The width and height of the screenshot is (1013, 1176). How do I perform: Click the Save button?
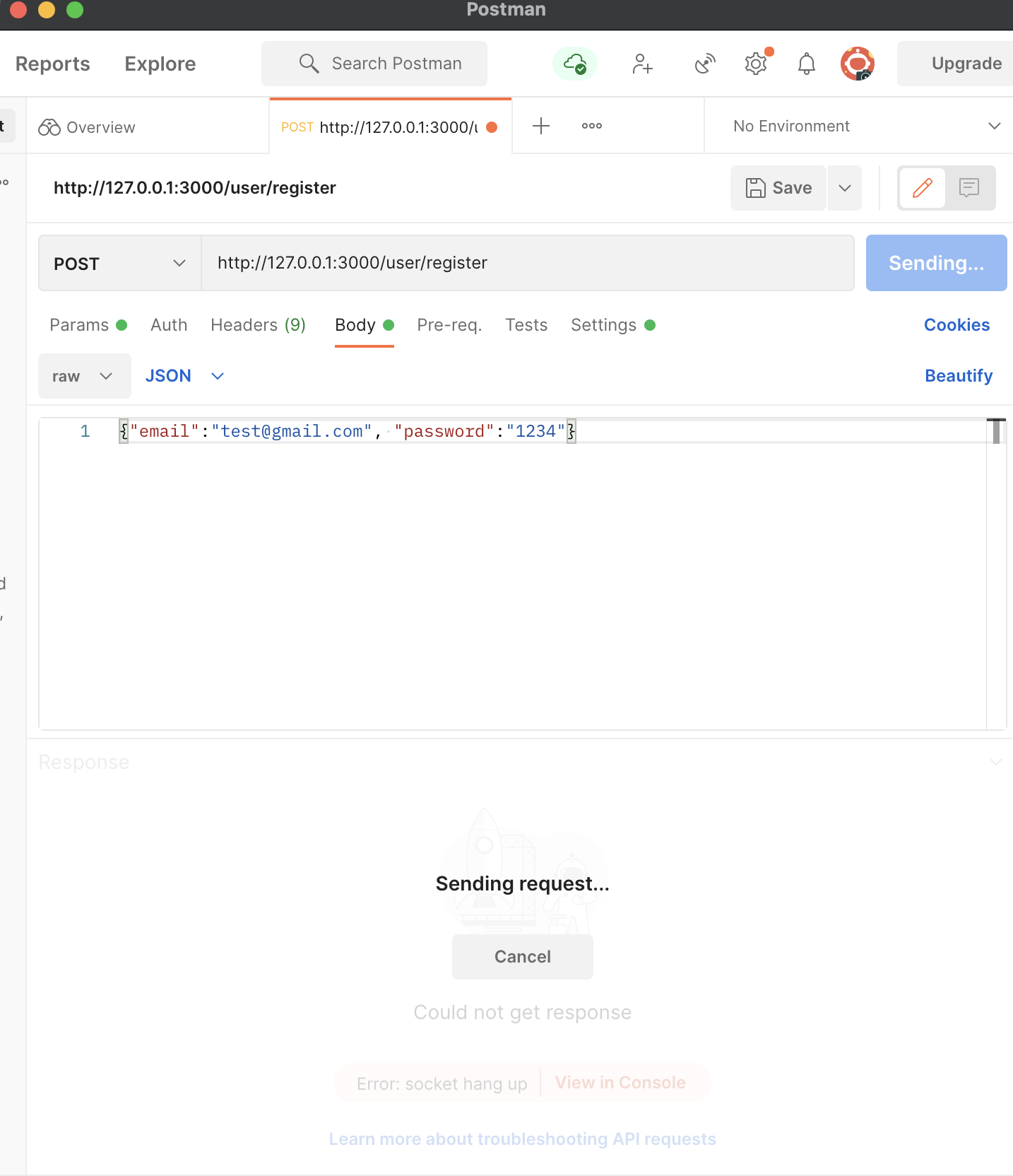click(x=778, y=188)
